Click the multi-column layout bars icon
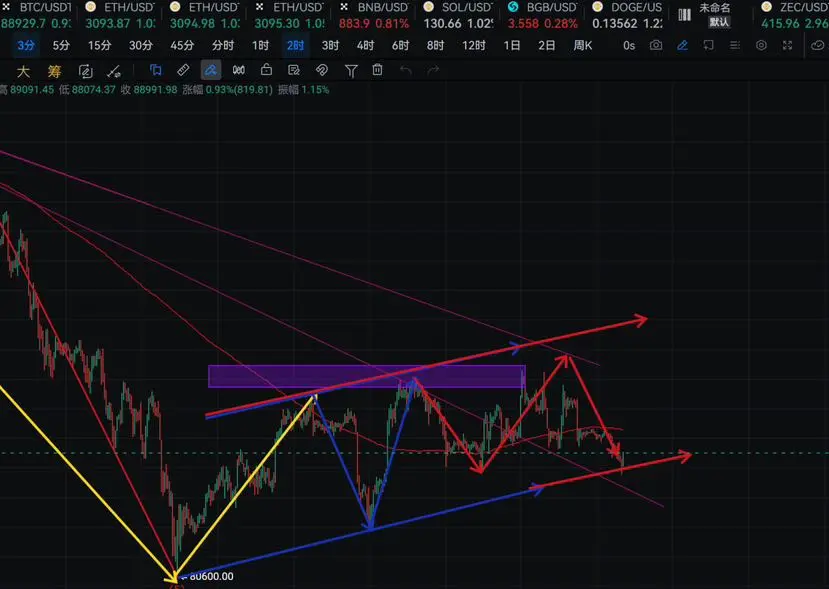829x589 pixels. point(685,15)
